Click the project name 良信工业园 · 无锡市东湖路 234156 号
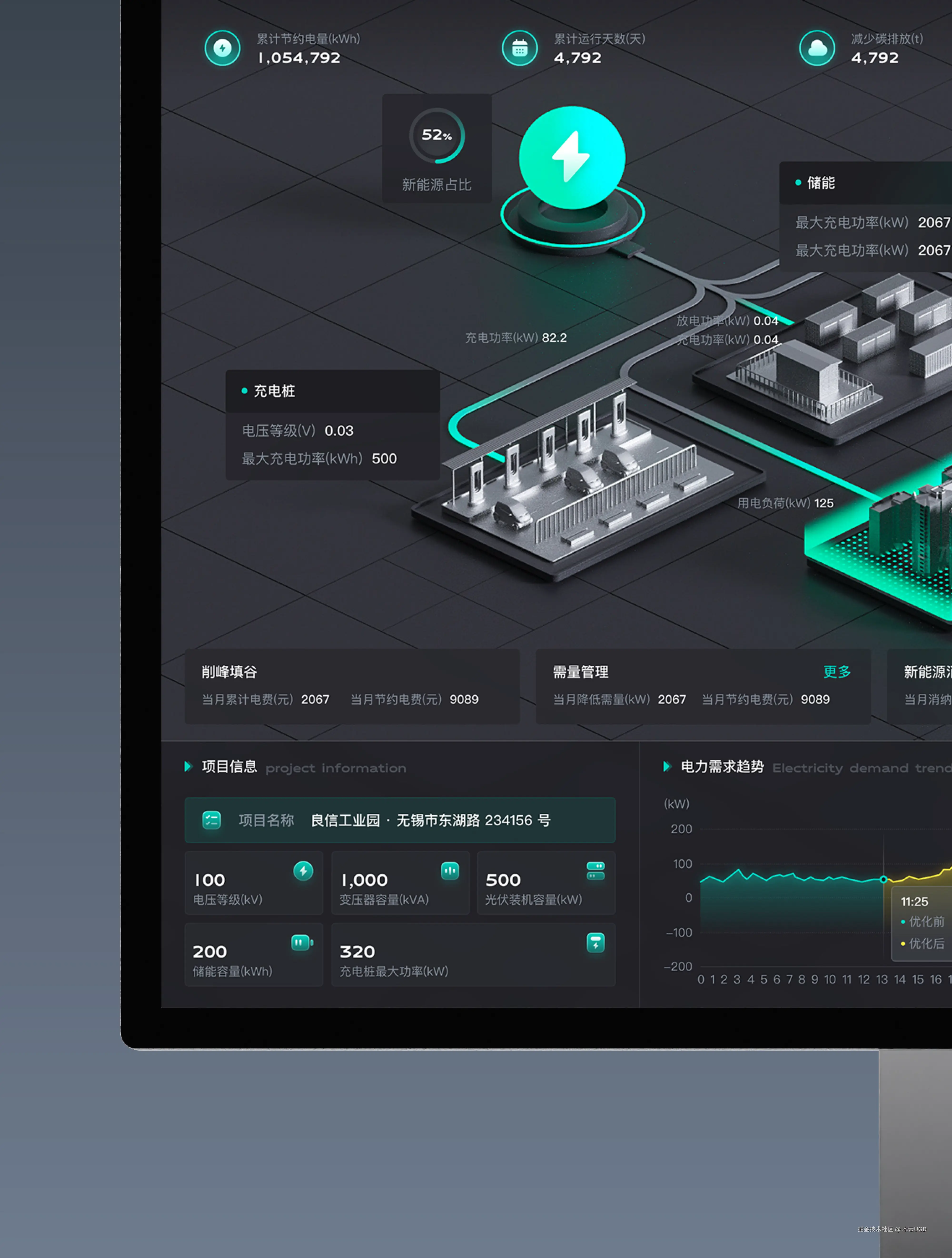The height and width of the screenshot is (1258, 952). (431, 820)
